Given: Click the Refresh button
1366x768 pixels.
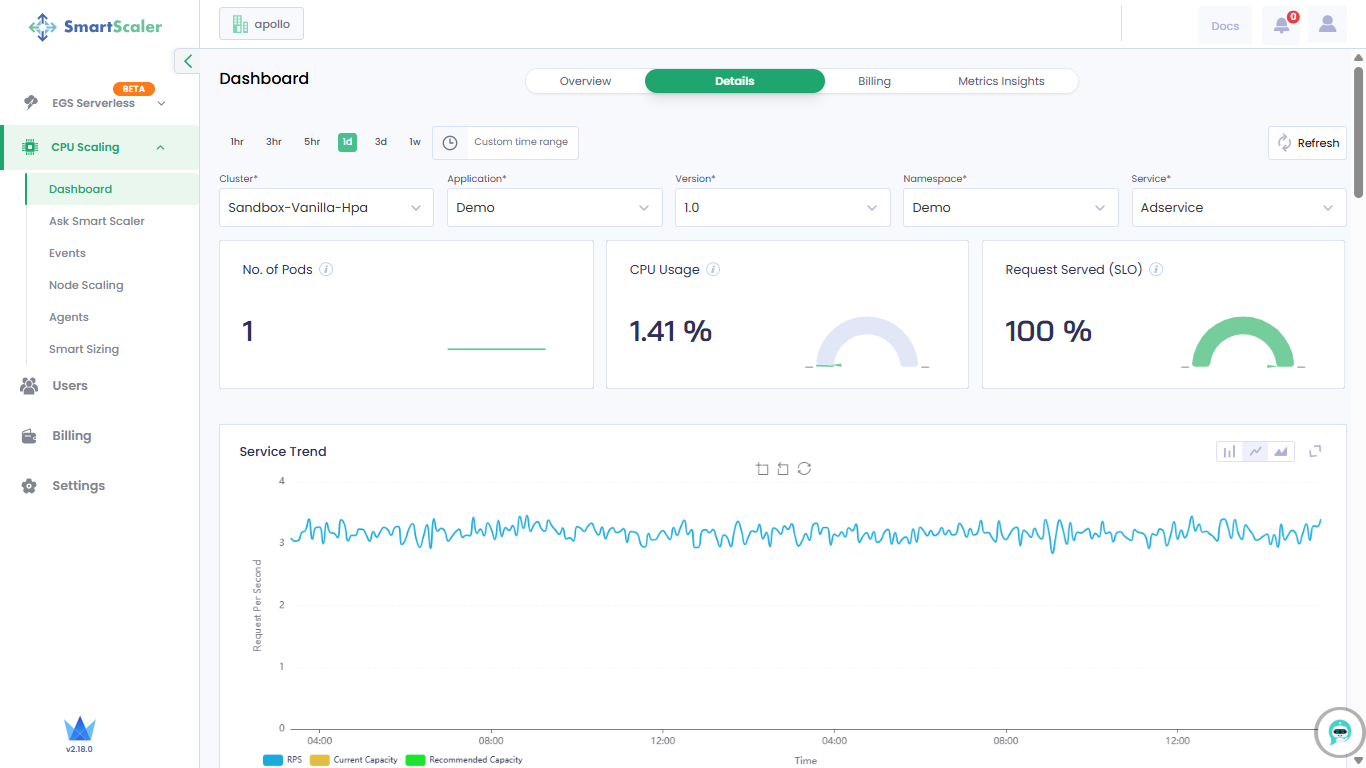Looking at the screenshot, I should point(1307,143).
